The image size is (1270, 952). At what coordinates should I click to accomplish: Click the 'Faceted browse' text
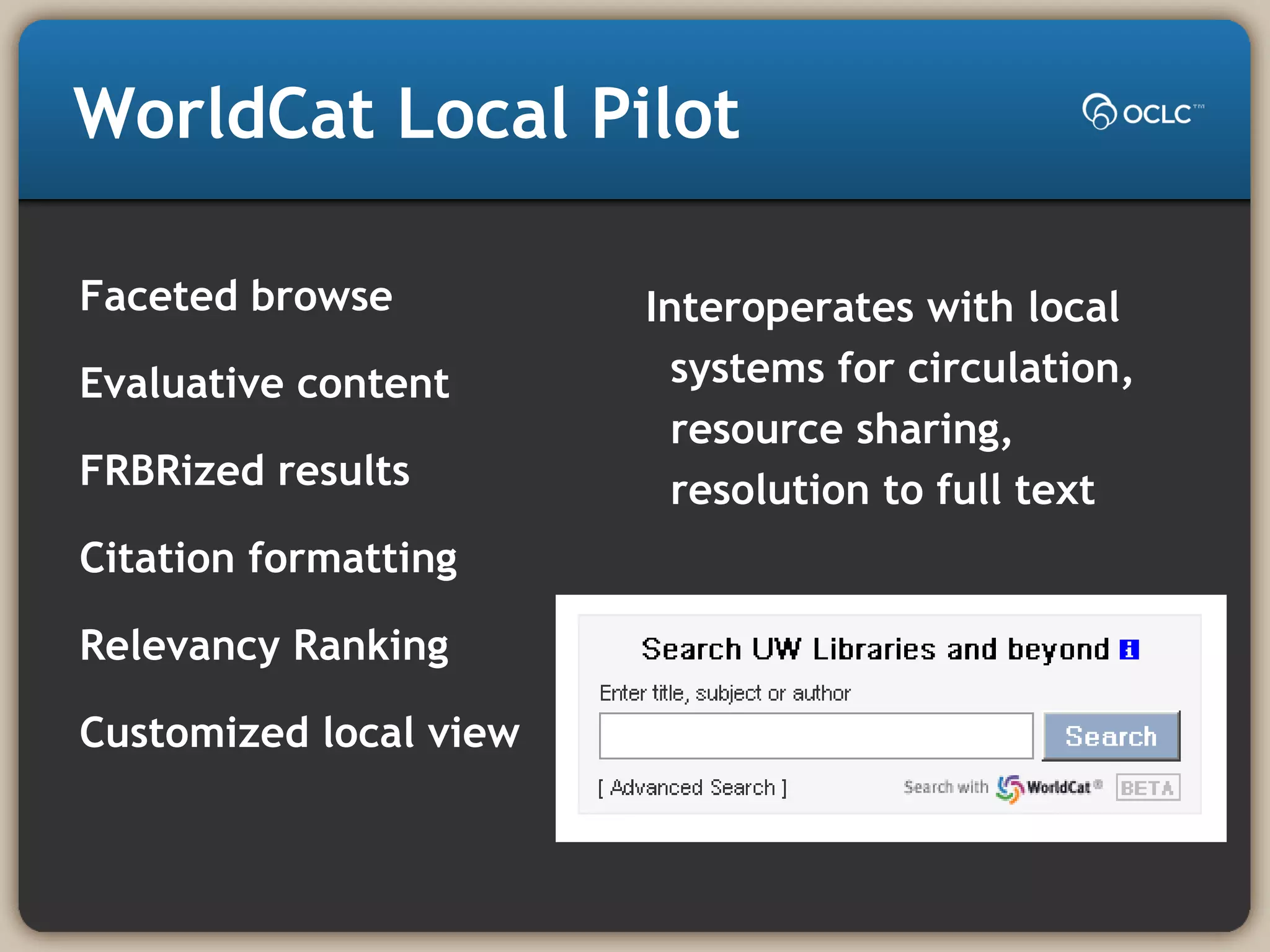[236, 296]
